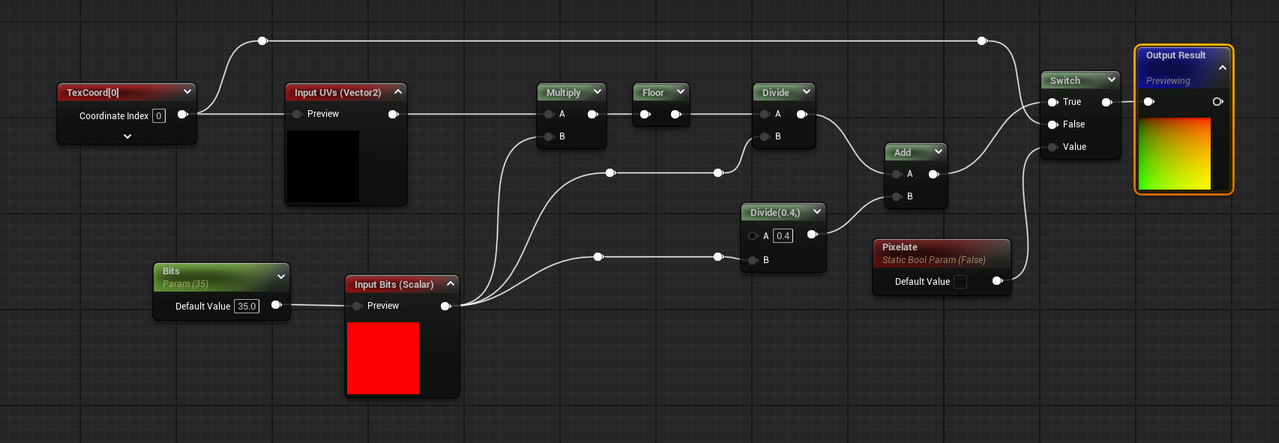The width and height of the screenshot is (1279, 443).
Task: Click the Floor node output pin
Action: tap(675, 114)
